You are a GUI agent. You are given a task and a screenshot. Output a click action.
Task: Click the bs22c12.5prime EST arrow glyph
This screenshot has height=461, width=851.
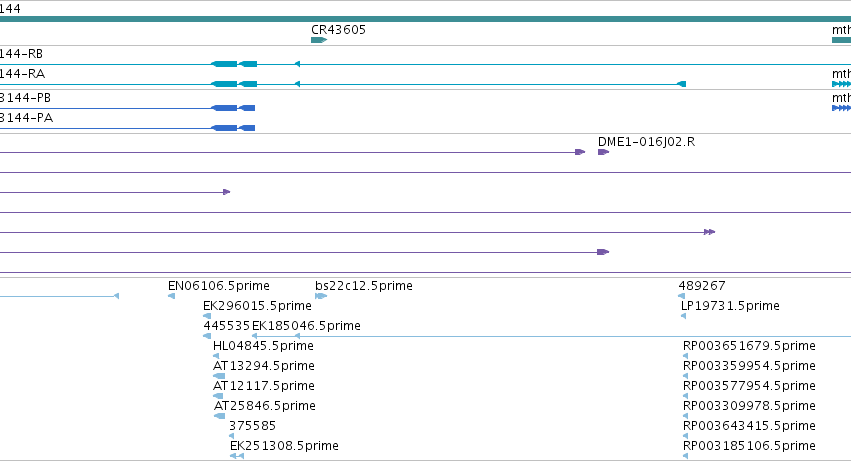point(321,296)
